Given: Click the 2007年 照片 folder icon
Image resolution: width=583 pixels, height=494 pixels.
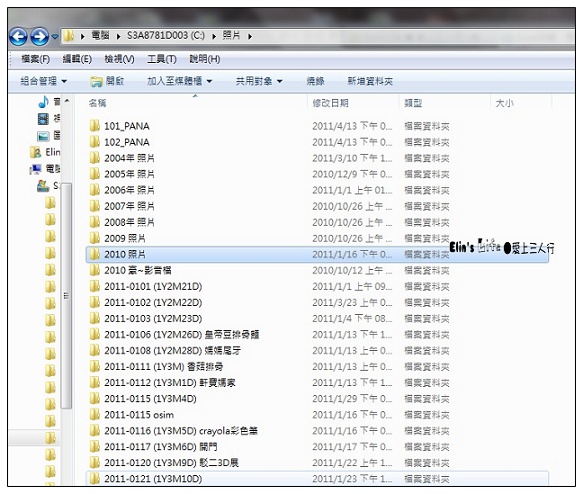Looking at the screenshot, I should pyautogui.click(x=95, y=206).
